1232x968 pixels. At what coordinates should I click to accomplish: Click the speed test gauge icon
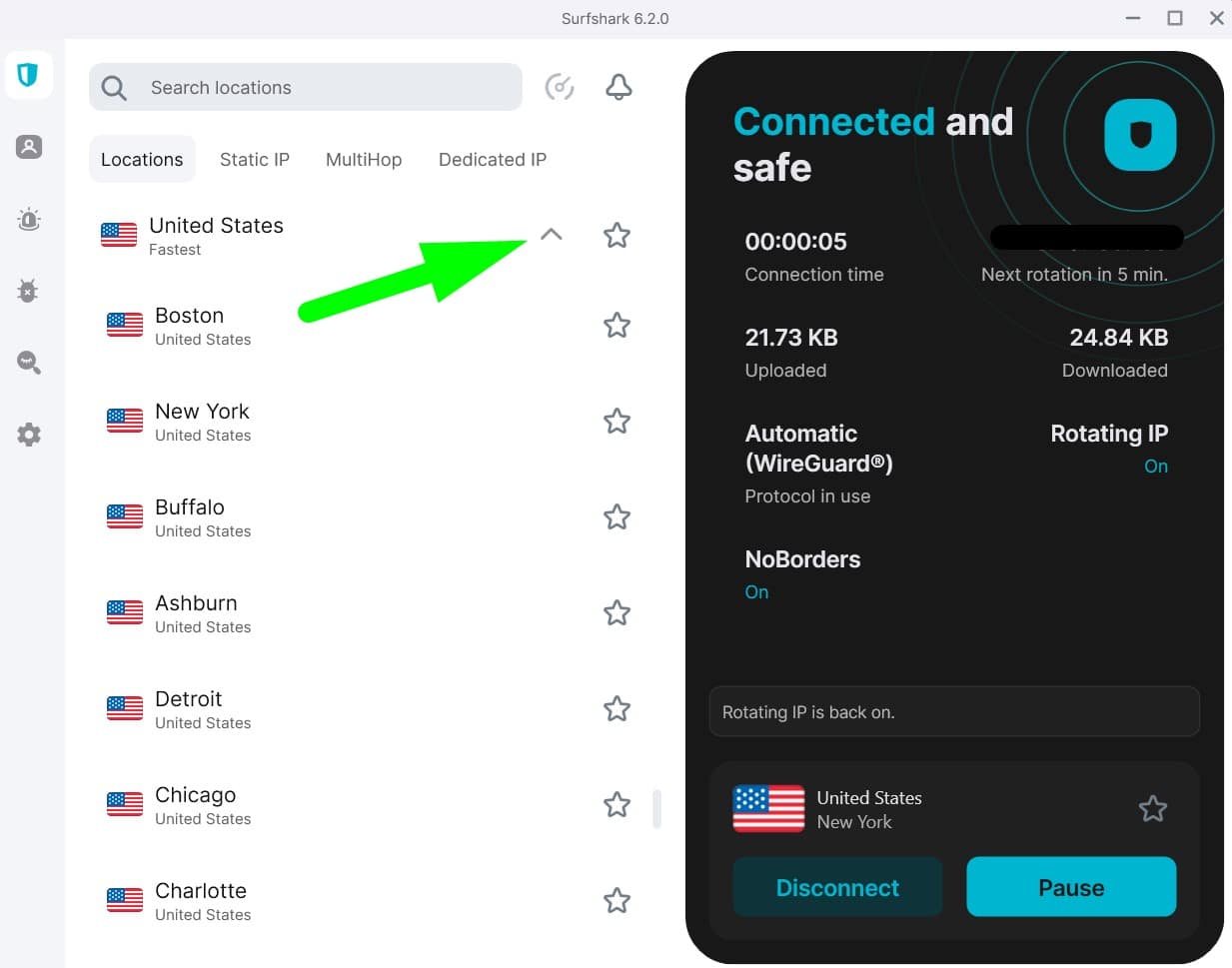(560, 87)
